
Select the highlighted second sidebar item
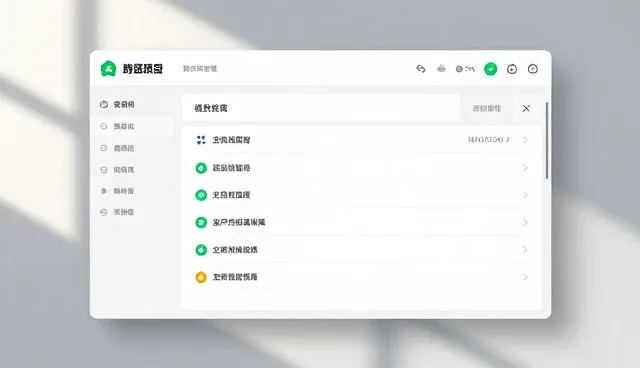coord(132,126)
